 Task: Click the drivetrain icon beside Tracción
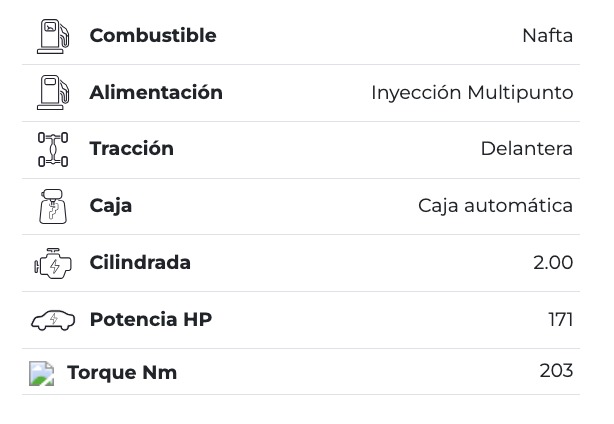click(x=53, y=149)
